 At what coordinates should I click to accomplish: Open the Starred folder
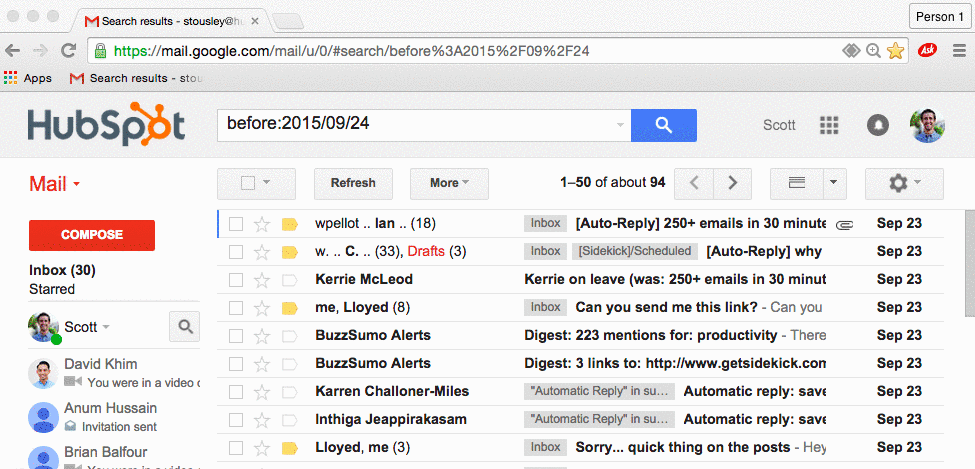click(x=52, y=289)
